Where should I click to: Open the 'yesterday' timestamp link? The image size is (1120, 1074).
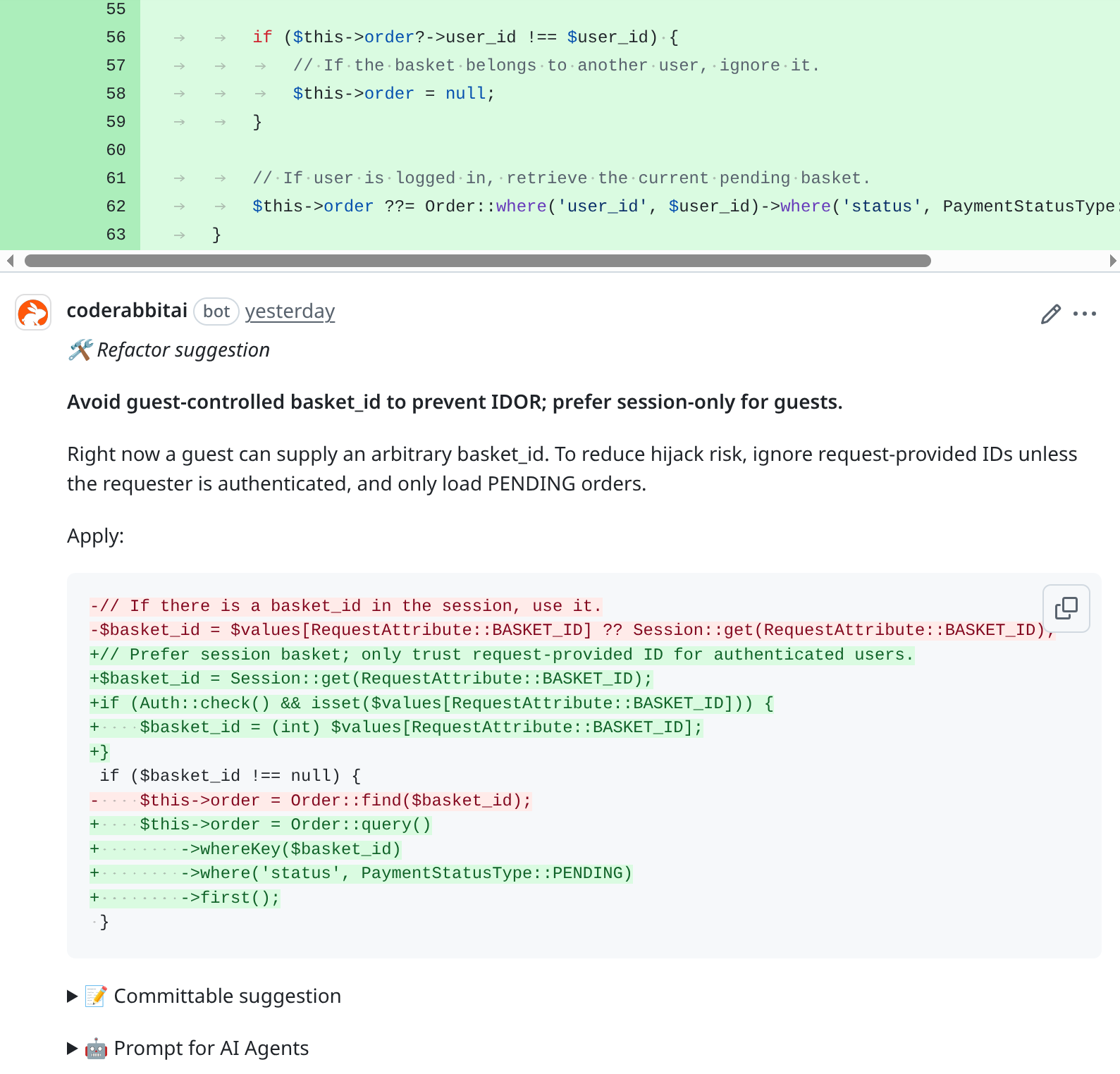[290, 311]
